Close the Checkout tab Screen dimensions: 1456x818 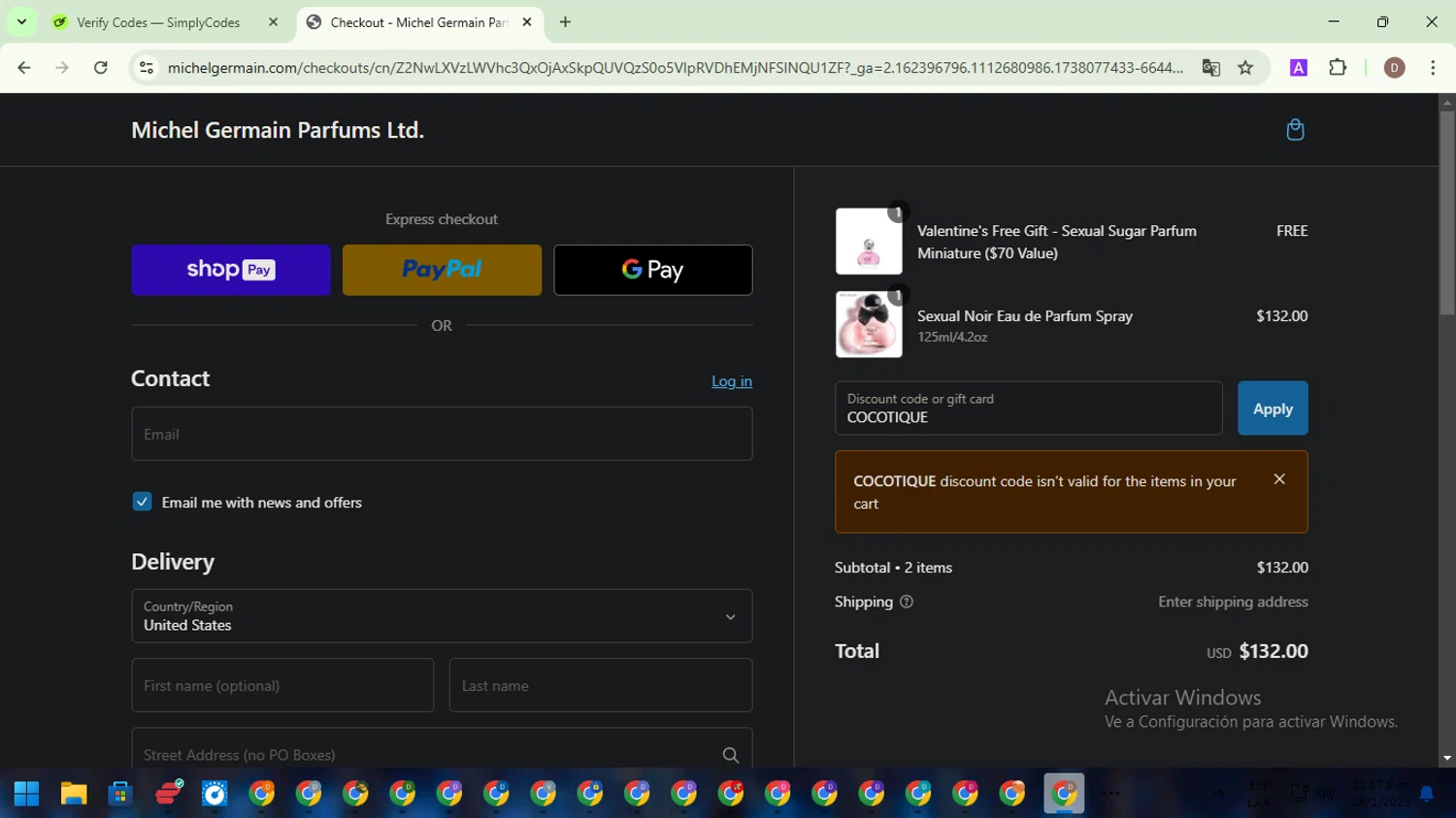point(527,21)
